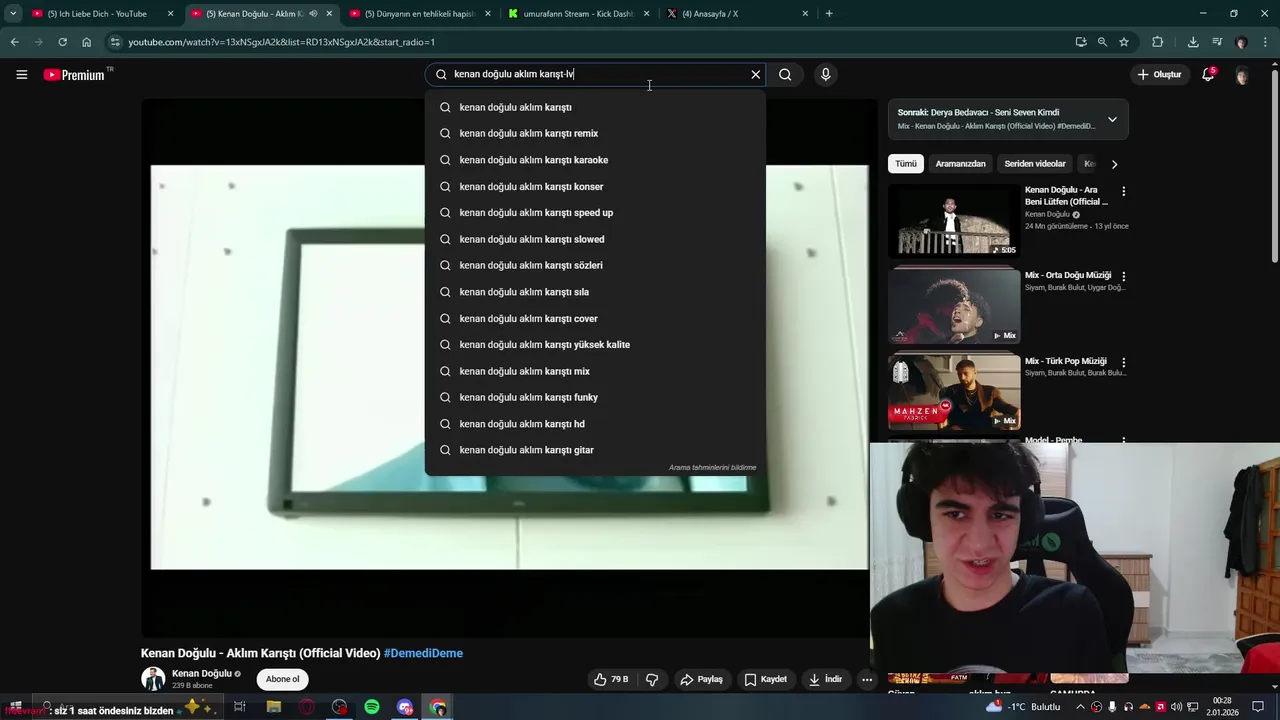The width and height of the screenshot is (1280, 720).
Task: Go back with browser back arrow
Action: [x=14, y=42]
